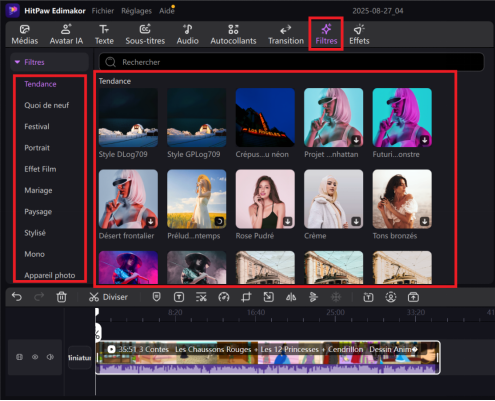Undo the last action
Viewport: 495px width, 401px height.
(17, 297)
